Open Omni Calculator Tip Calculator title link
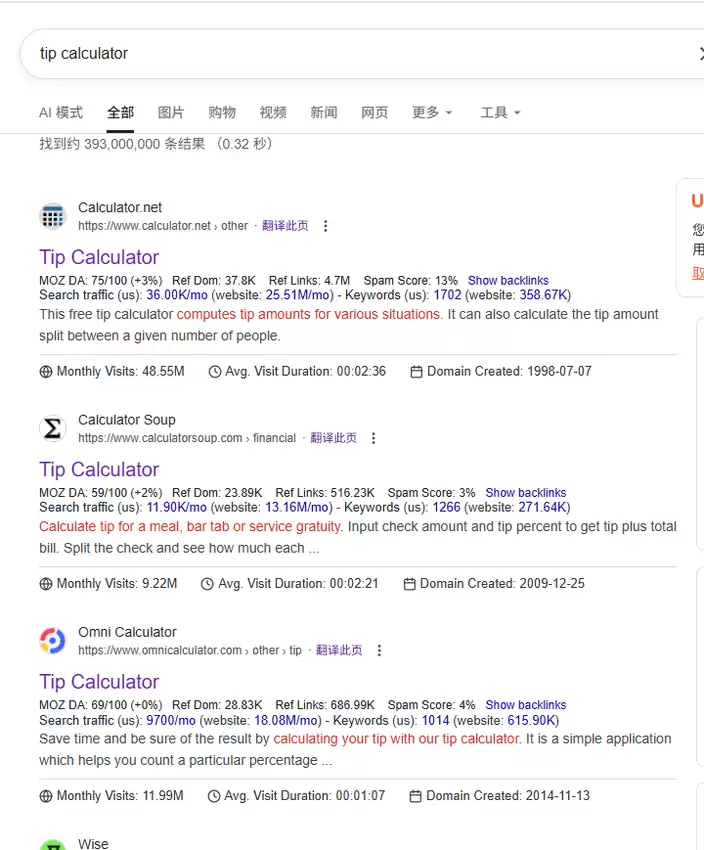 pos(99,682)
